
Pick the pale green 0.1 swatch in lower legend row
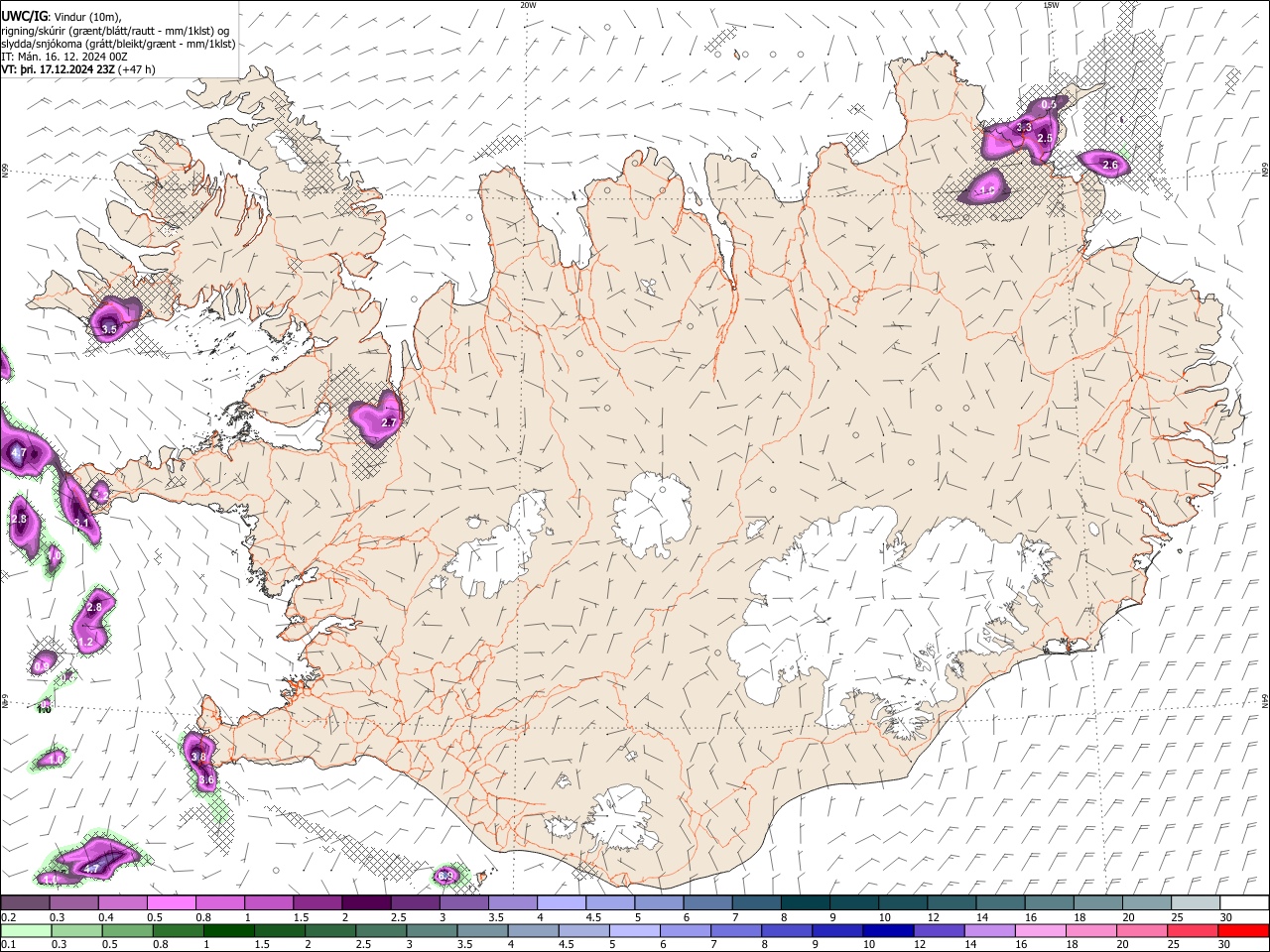(26, 930)
